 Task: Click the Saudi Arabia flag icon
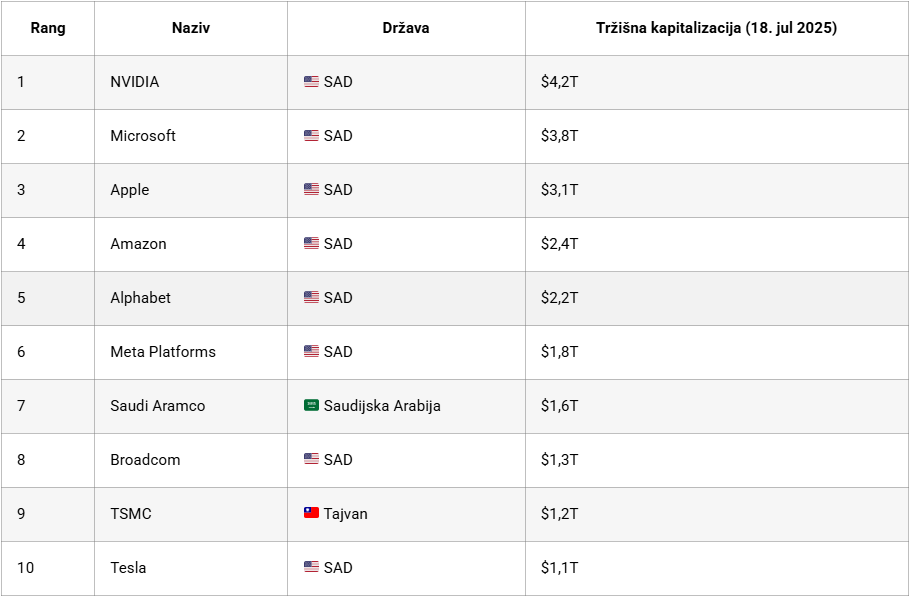pyautogui.click(x=311, y=406)
